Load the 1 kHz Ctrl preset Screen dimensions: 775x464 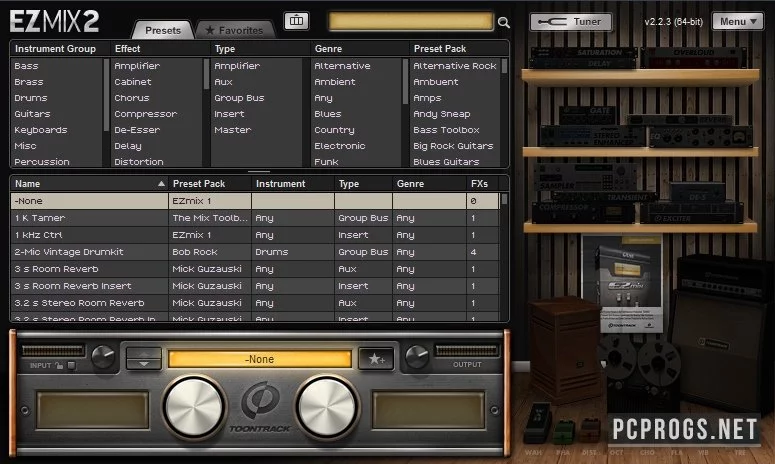point(255,235)
